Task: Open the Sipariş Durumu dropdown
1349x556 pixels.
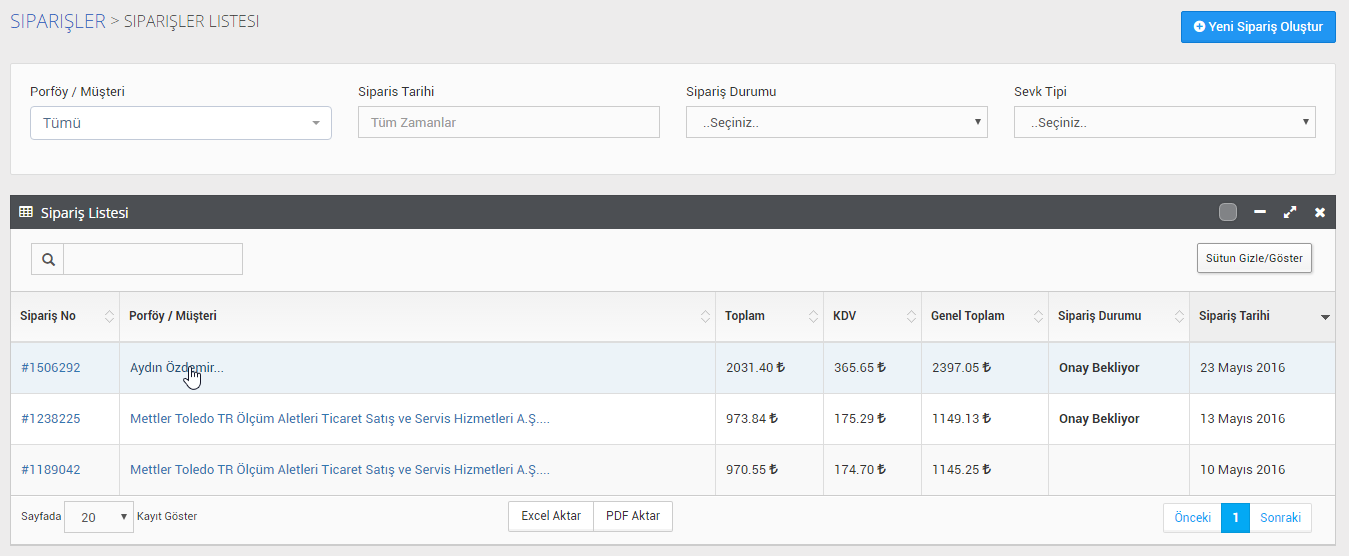Action: [837, 122]
